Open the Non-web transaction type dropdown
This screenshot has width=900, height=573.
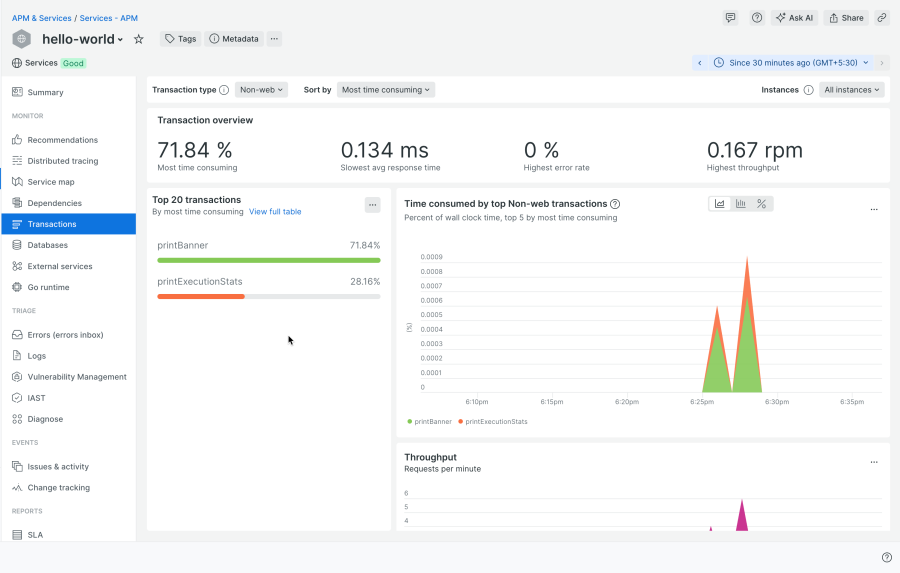pyautogui.click(x=262, y=90)
